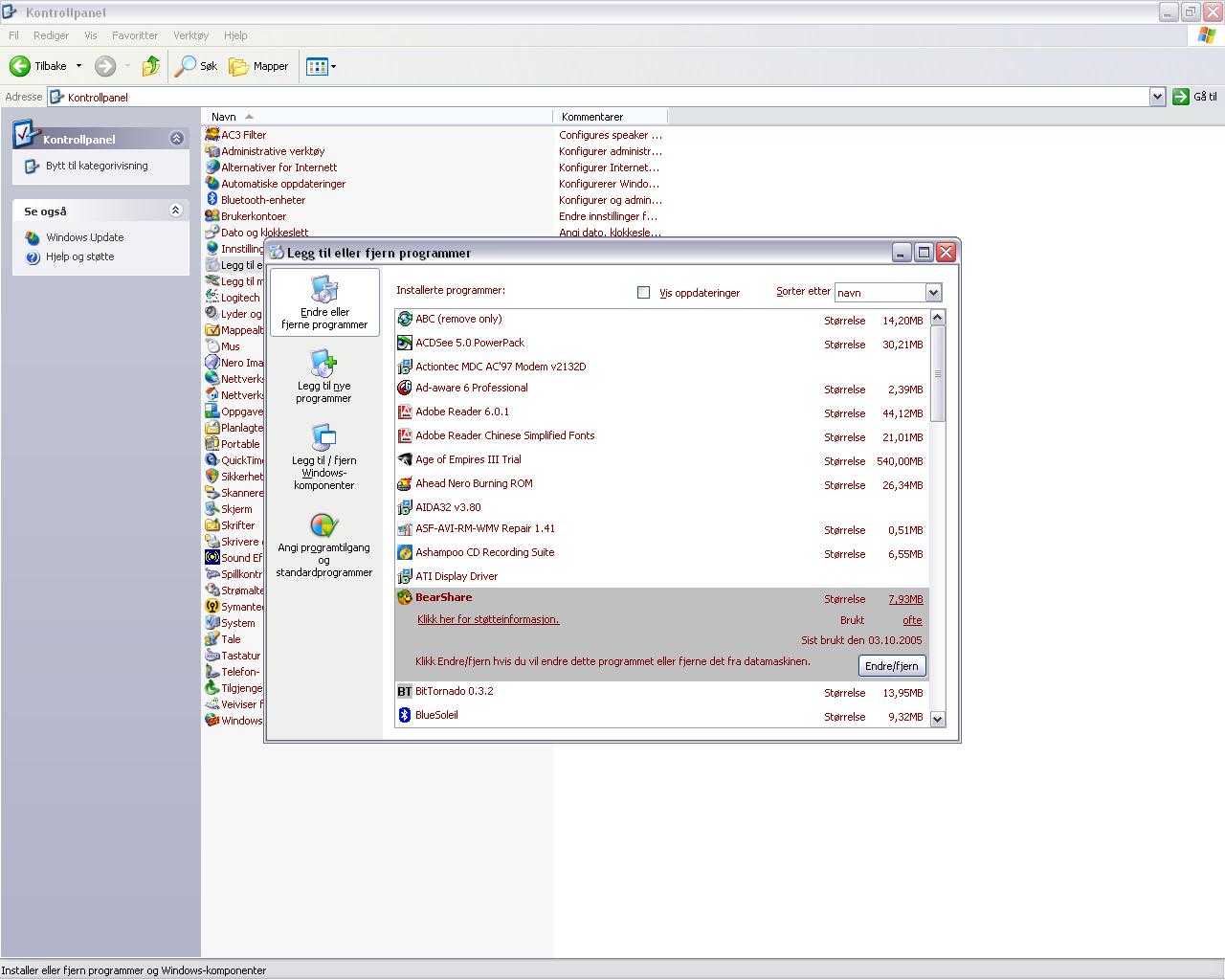Enable the Vis oppdateringer checkbox
Screen dimensions: 1225x980
point(644,293)
